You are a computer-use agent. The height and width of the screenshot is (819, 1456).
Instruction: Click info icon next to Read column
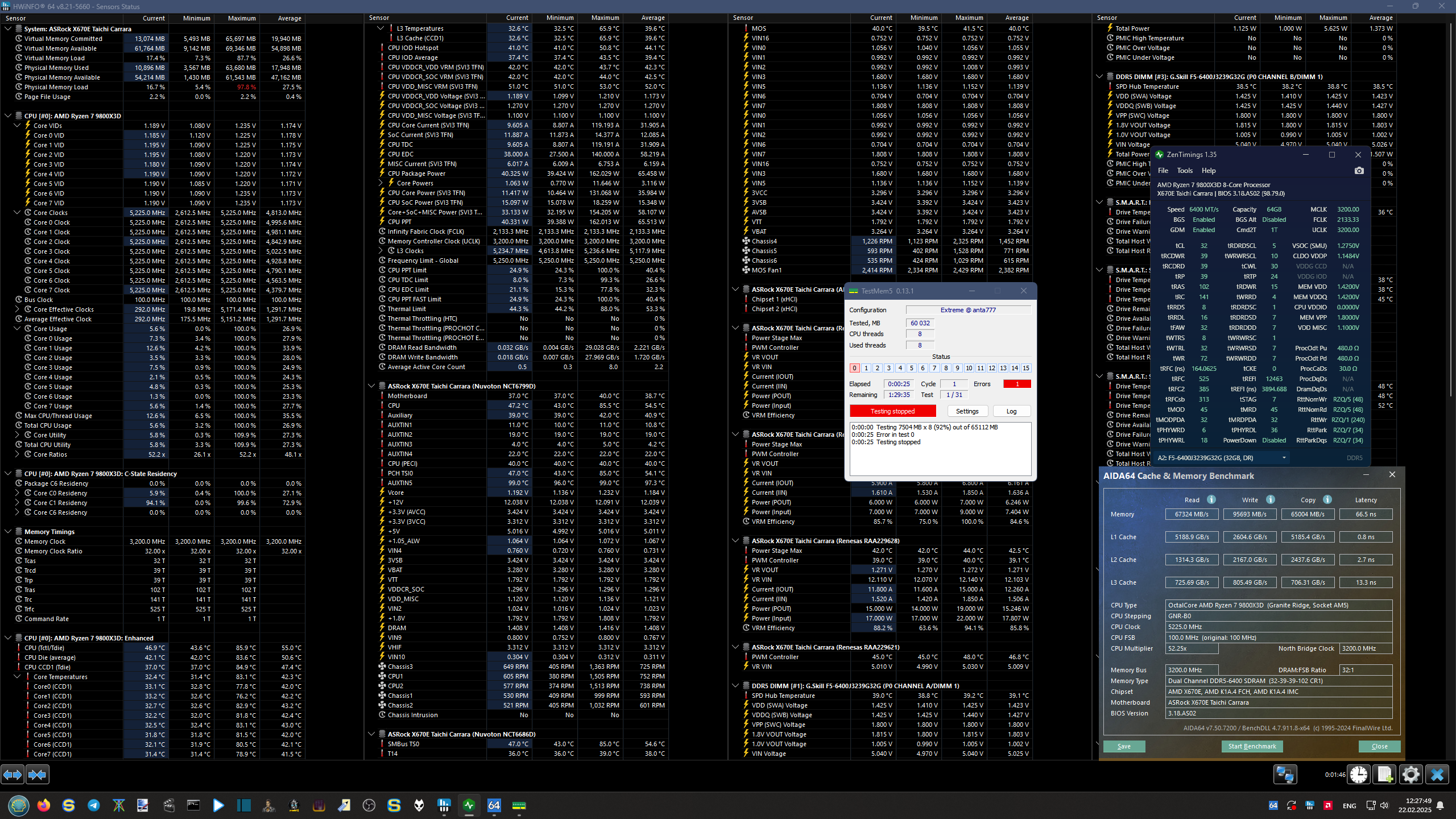1211,499
